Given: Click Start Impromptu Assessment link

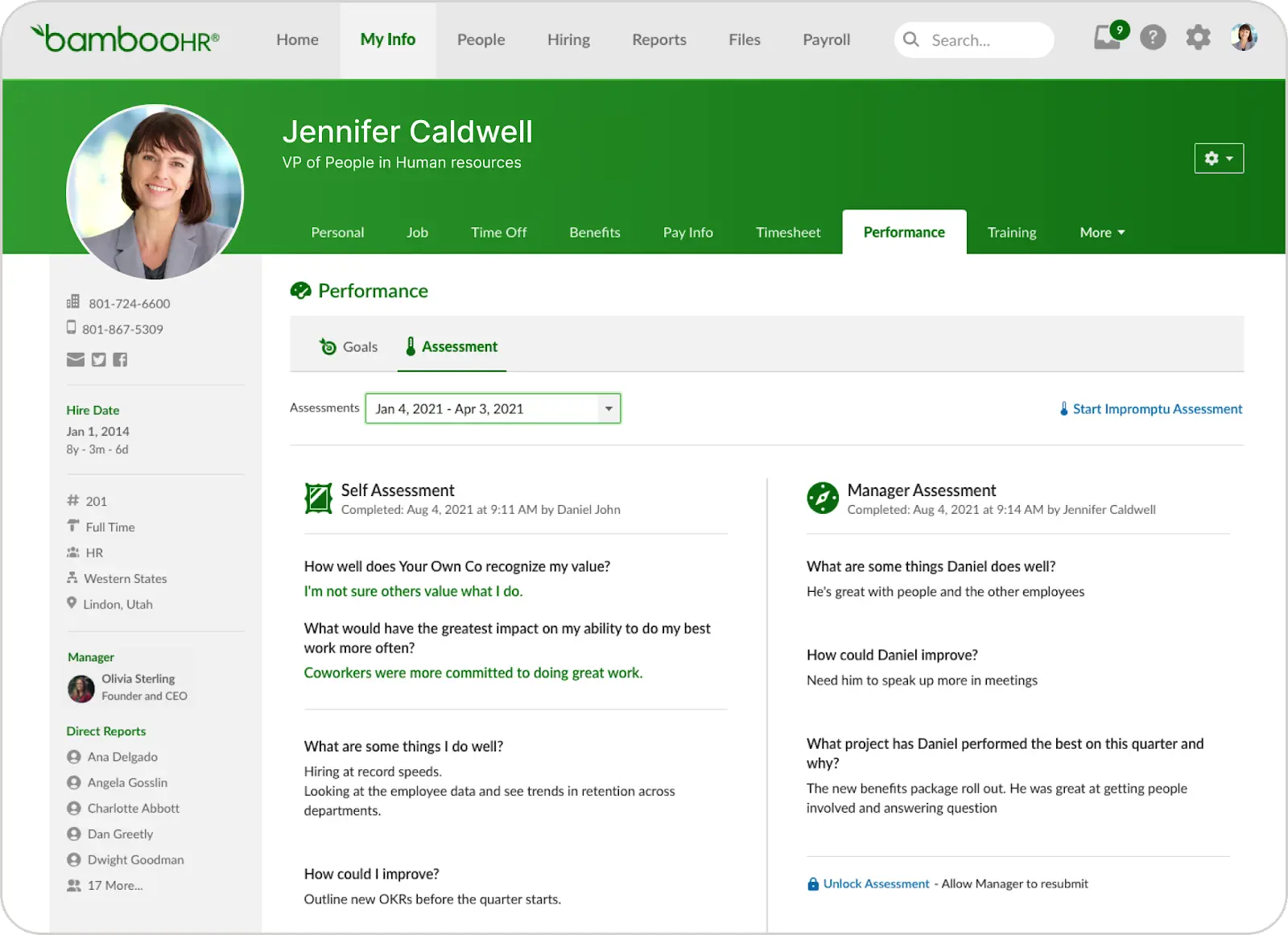Looking at the screenshot, I should [x=1158, y=409].
